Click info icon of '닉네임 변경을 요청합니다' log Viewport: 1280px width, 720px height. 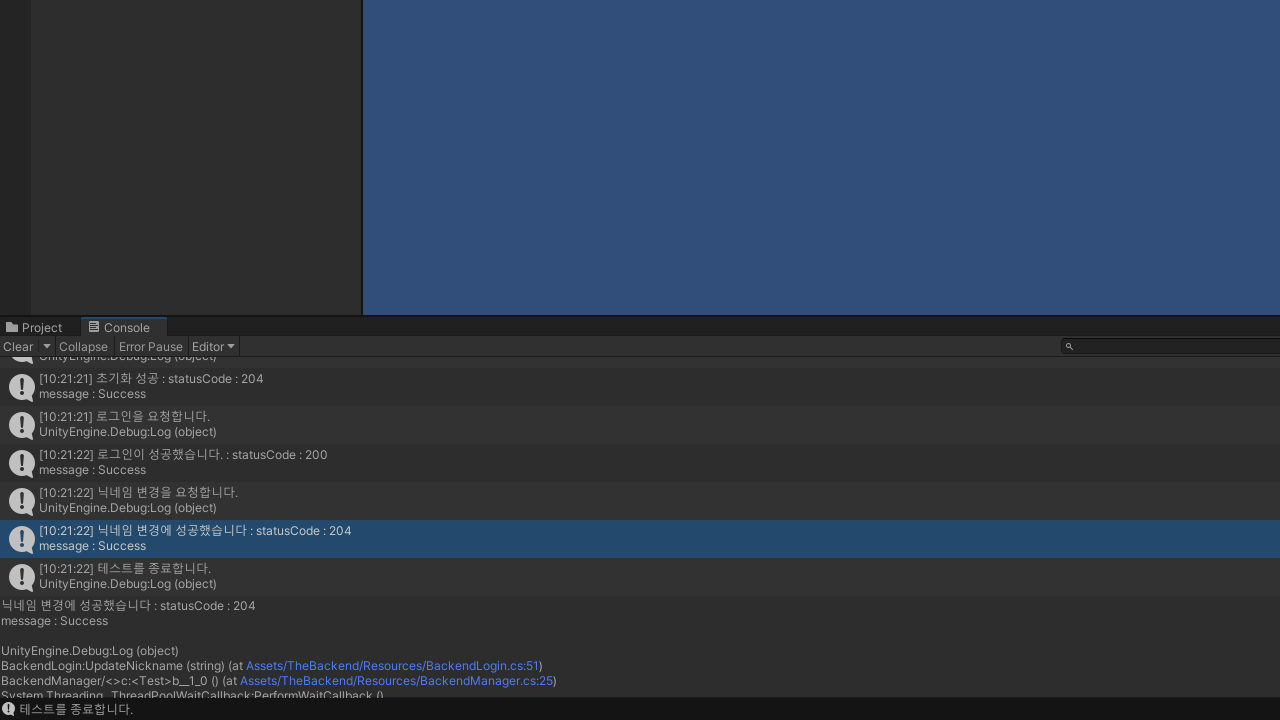21,501
